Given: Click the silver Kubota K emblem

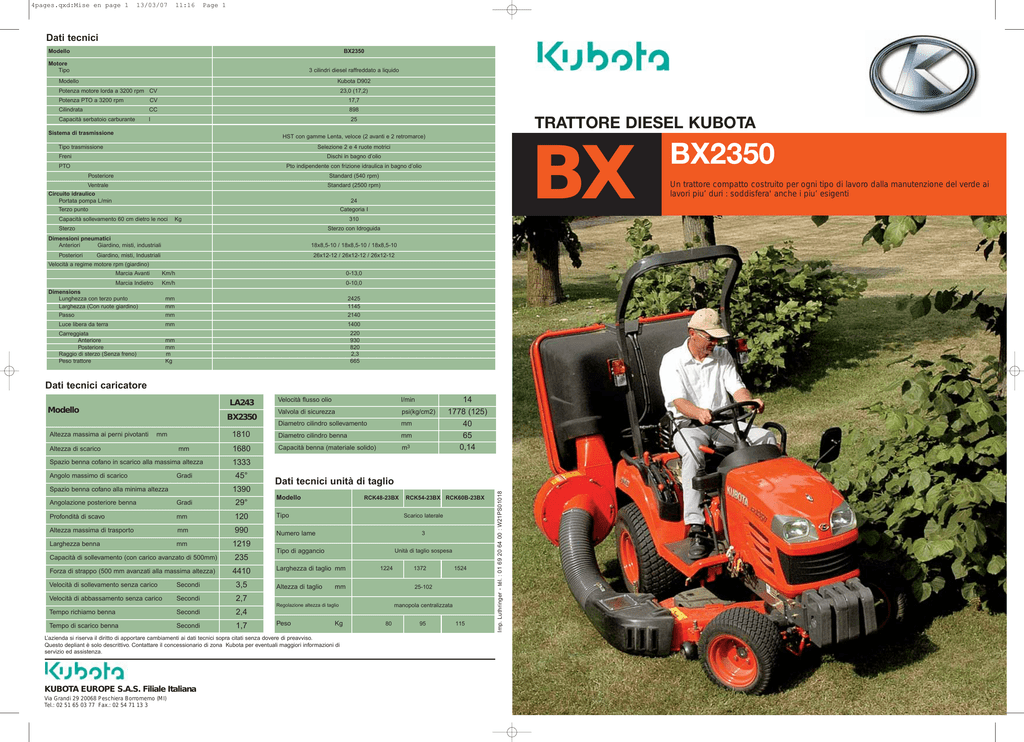Looking at the screenshot, I should pyautogui.click(x=923, y=74).
